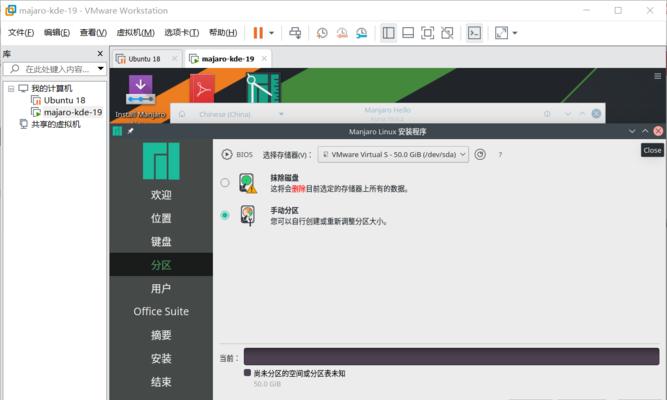Pause the virtual machine
Screen dimensions: 667x400
pyautogui.click(x=258, y=33)
